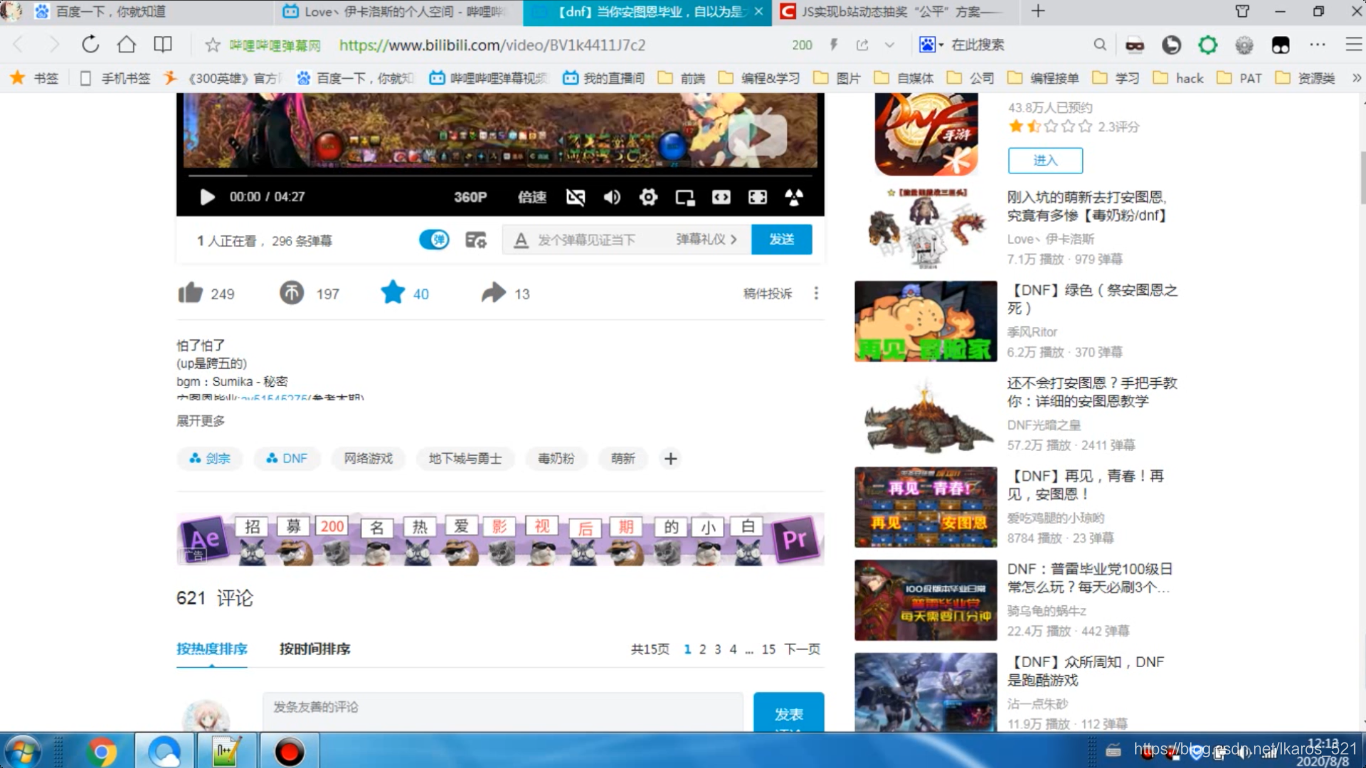Open the DNF channel tag
This screenshot has height=768, width=1366.
[x=287, y=459]
